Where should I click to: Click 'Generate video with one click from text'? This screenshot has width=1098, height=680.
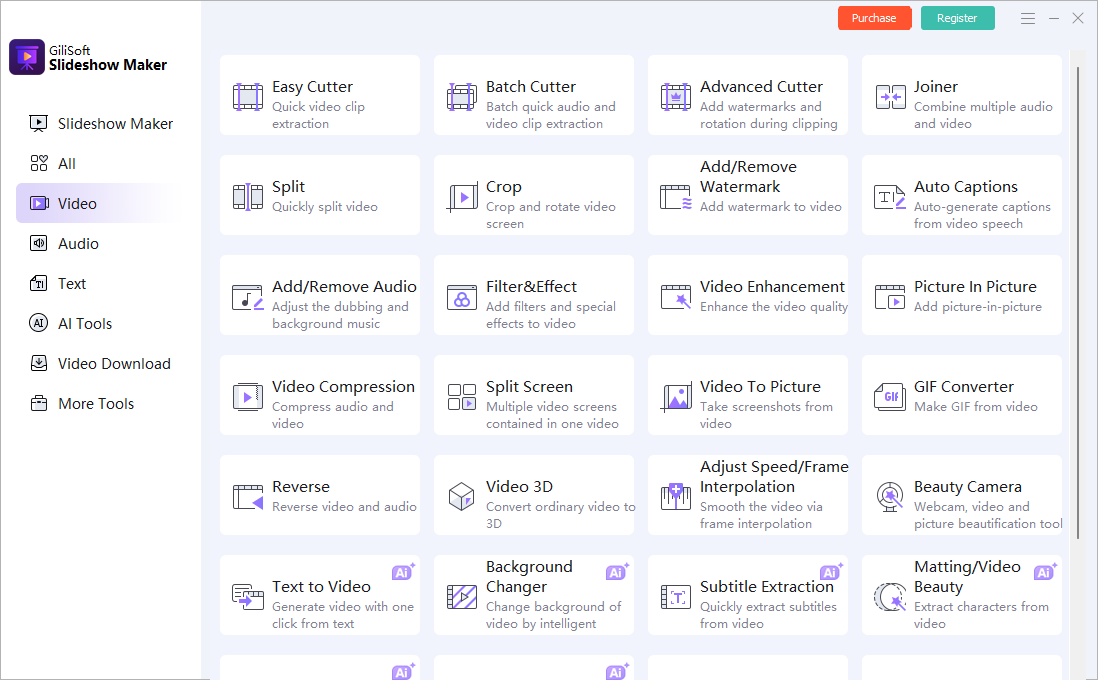[x=343, y=615]
